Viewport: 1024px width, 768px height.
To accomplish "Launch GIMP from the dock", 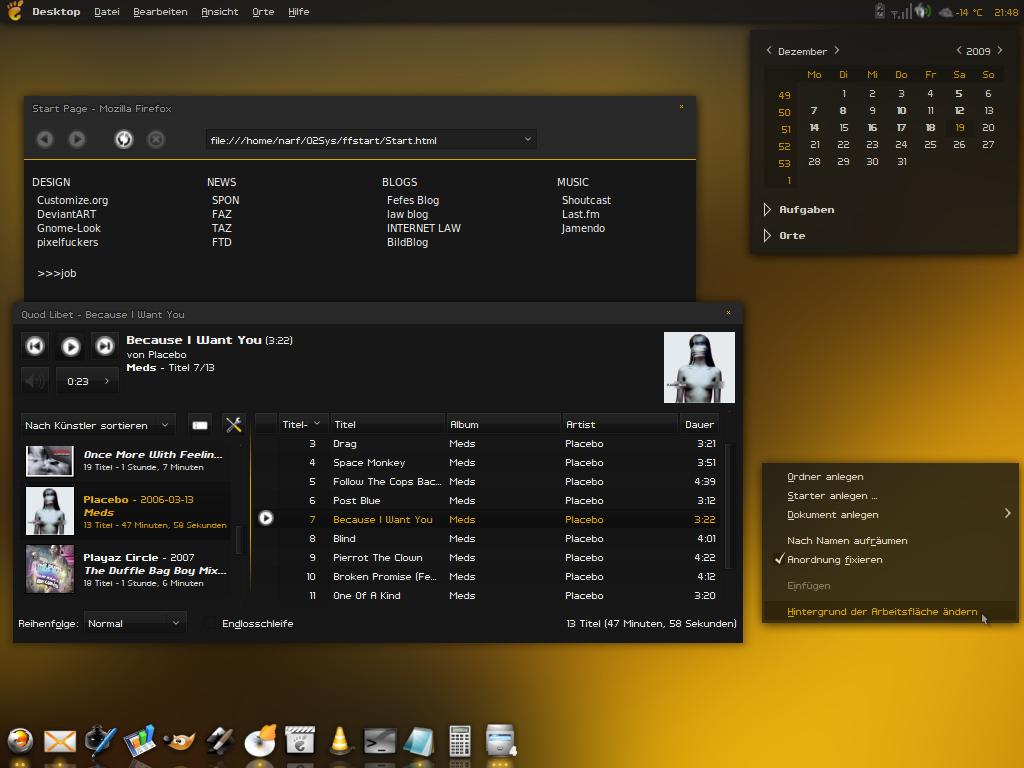I will pos(179,741).
